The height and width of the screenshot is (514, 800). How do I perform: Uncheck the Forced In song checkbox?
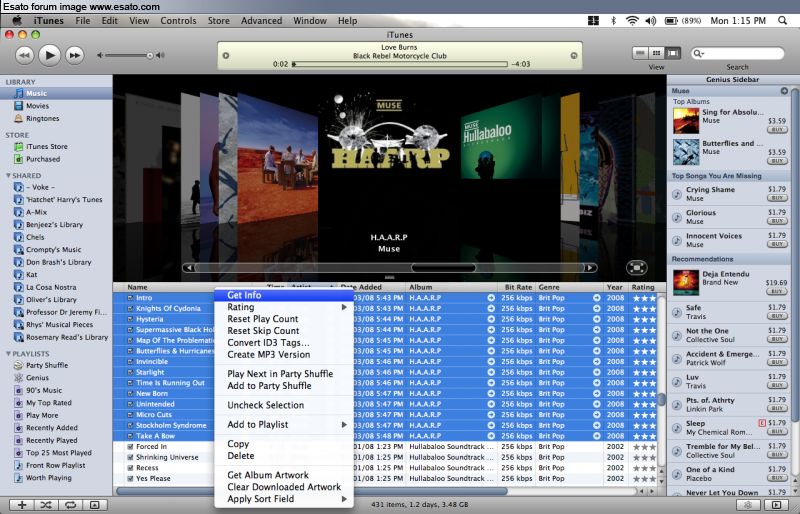(130, 447)
